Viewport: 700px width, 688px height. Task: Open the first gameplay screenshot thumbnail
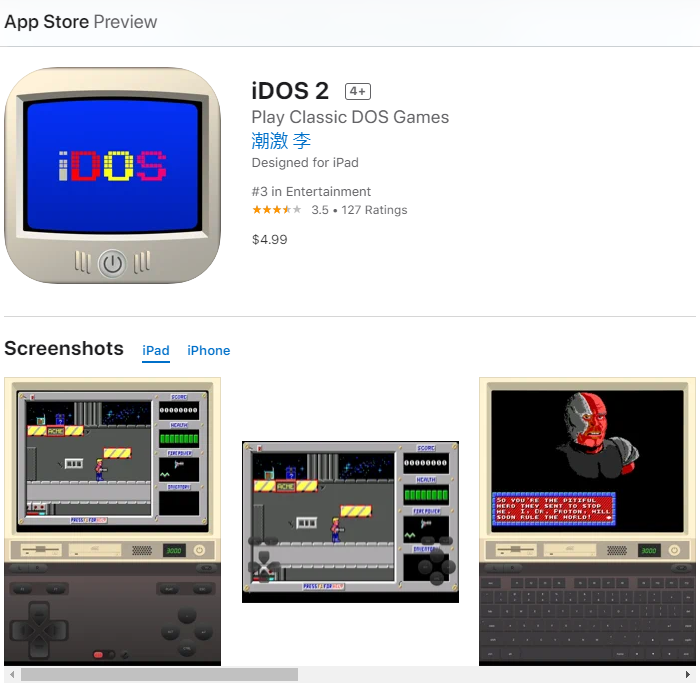tap(112, 521)
